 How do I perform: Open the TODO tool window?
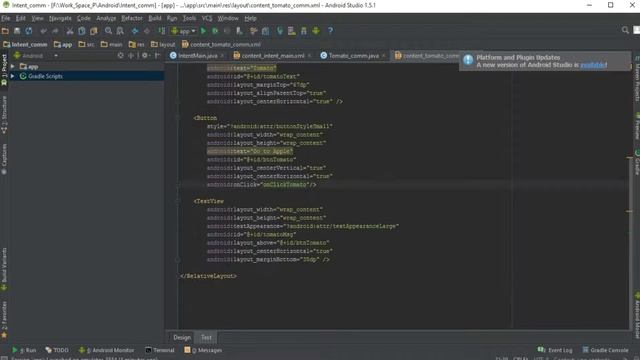57,350
